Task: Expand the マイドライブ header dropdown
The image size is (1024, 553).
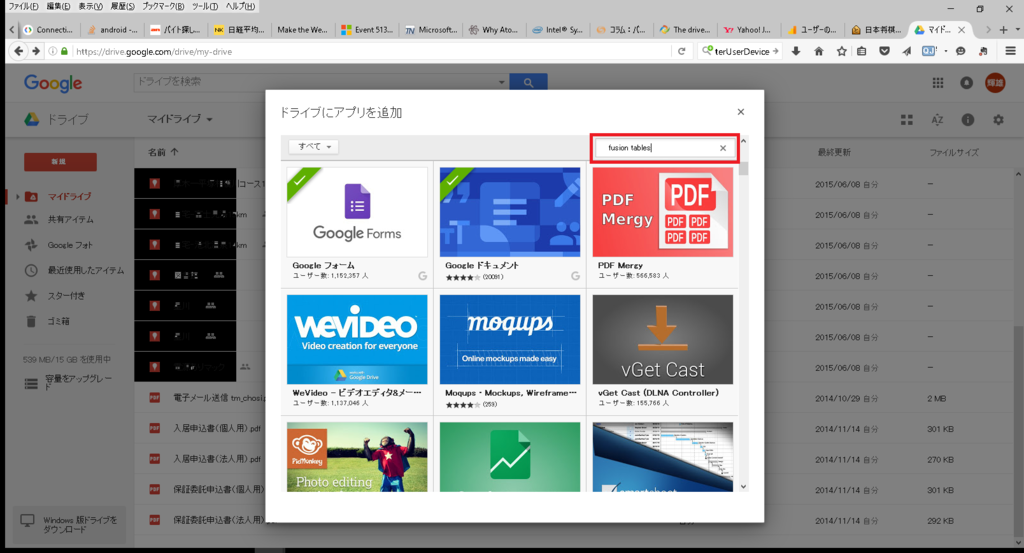Action: tap(180, 119)
